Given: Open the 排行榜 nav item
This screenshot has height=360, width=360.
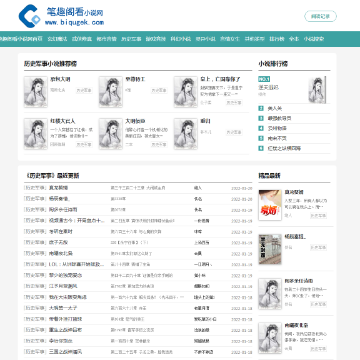Looking at the screenshot, I should click(277, 39).
